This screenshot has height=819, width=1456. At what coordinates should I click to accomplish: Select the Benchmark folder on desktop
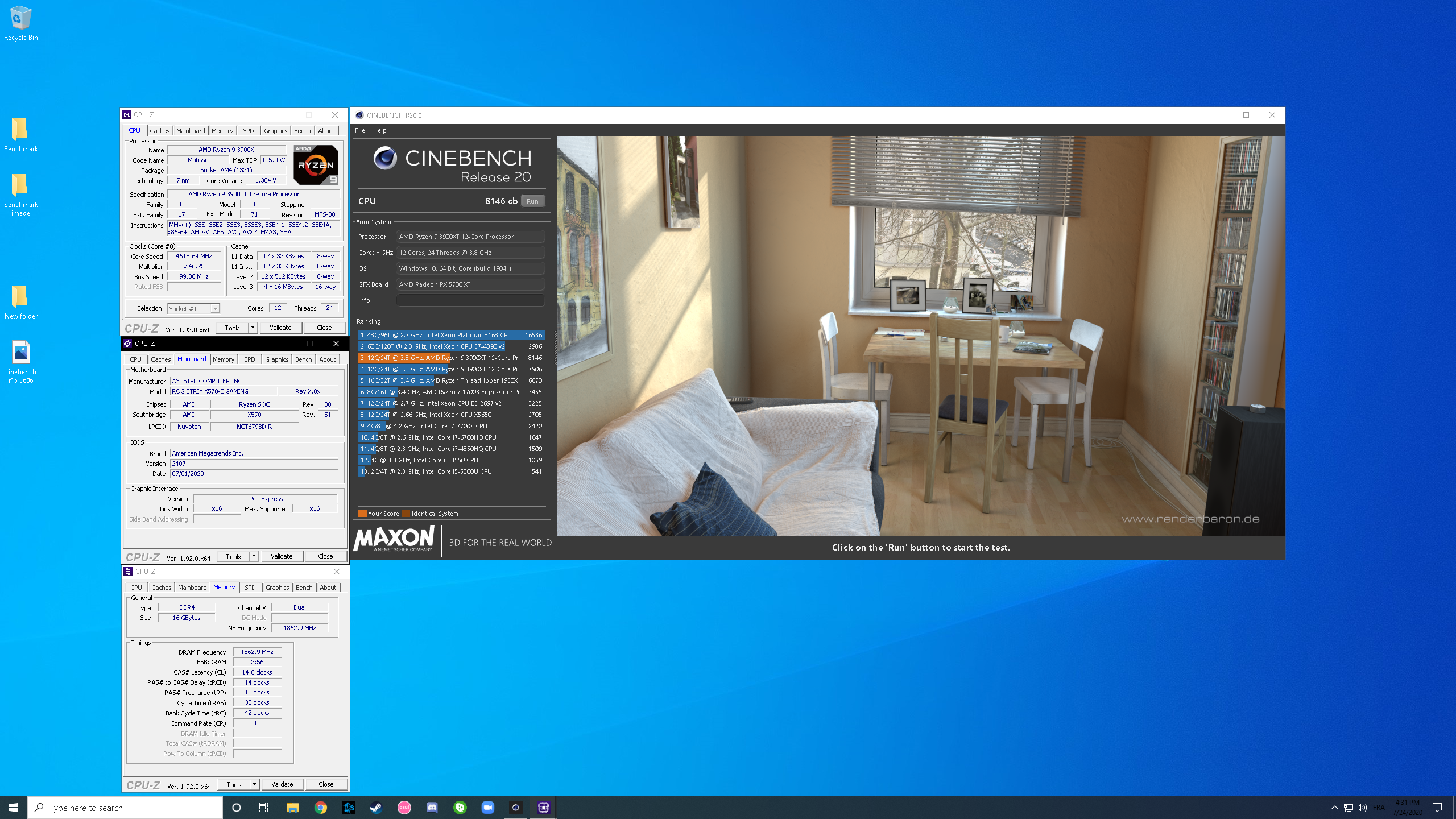point(20,135)
